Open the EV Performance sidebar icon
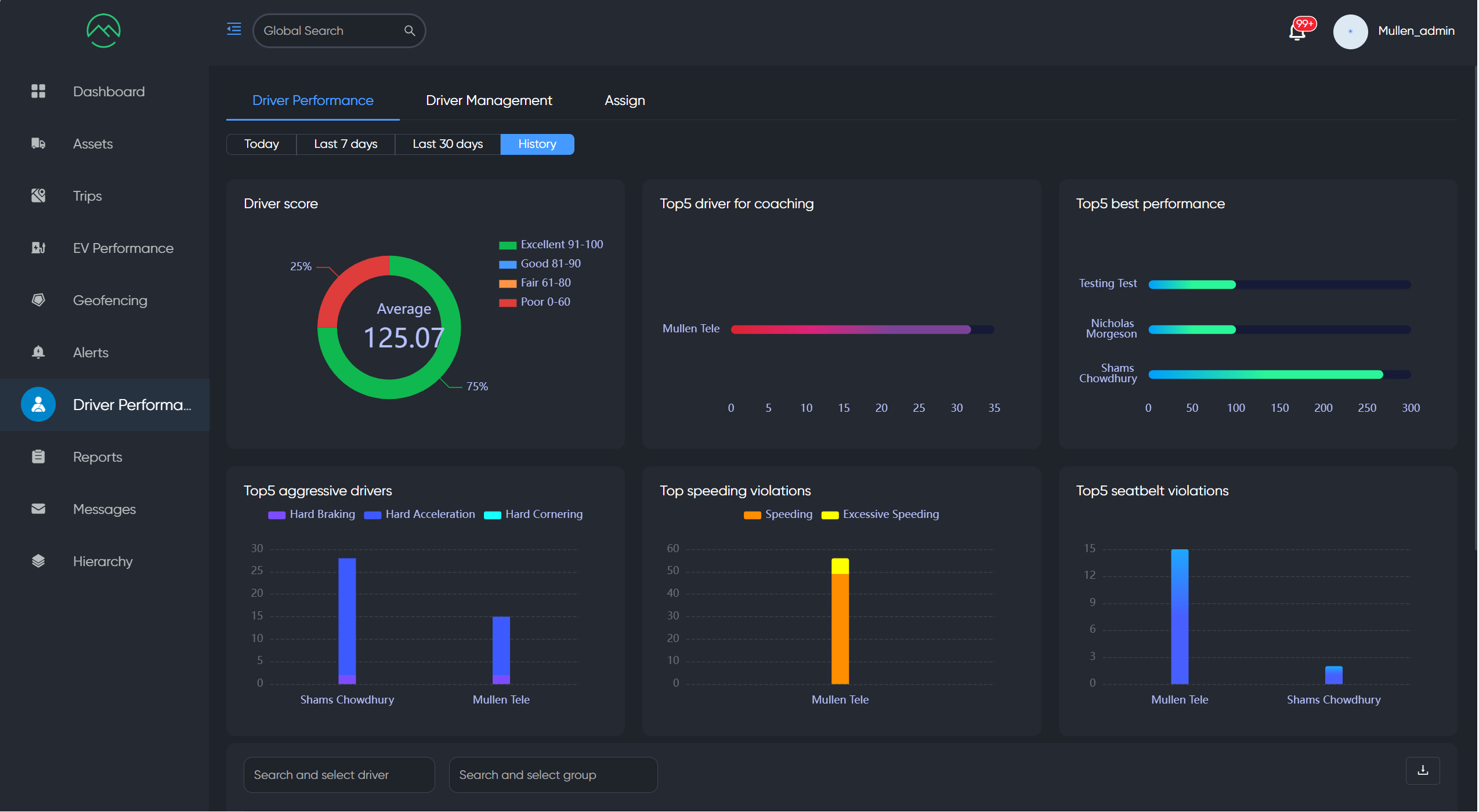Screen dimensions: 1479x812 pyautogui.click(x=38, y=248)
